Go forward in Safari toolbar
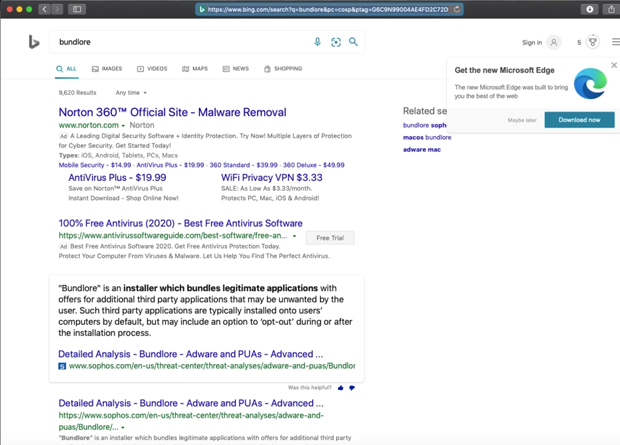This screenshot has width=620, height=445. [57, 9]
